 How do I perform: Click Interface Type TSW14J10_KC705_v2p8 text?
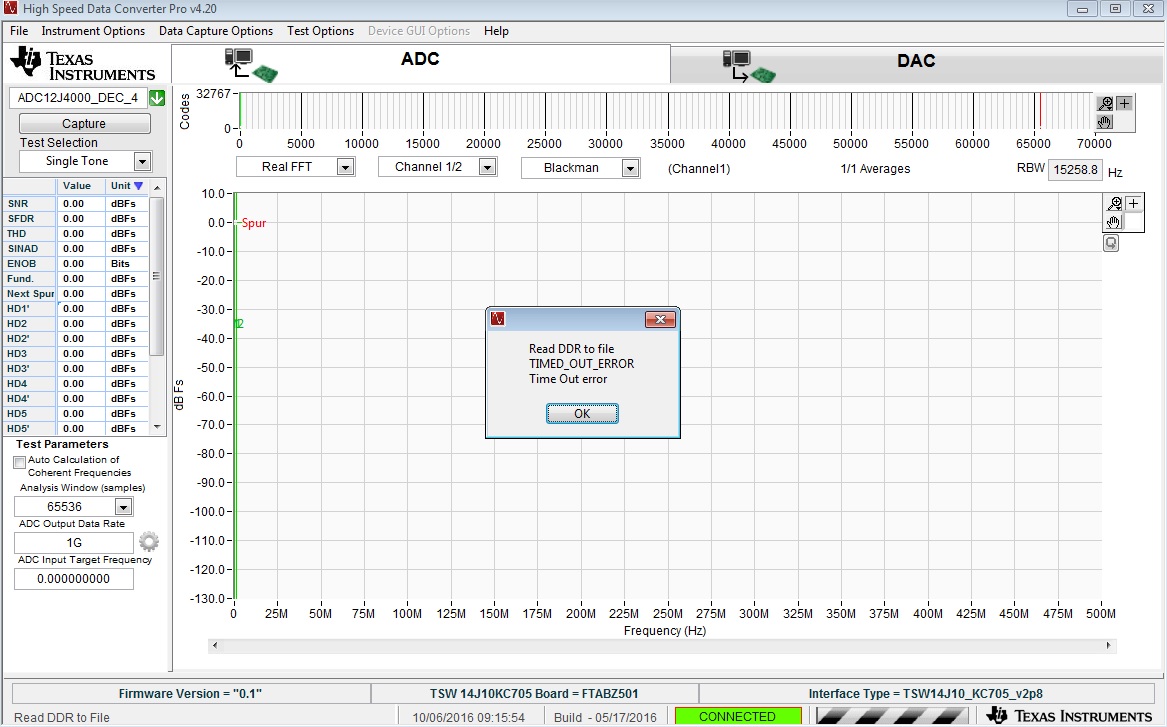(925, 694)
